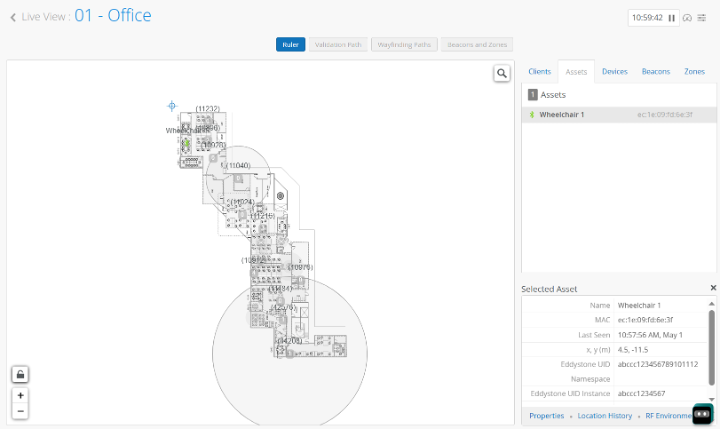Image resolution: width=720 pixels, height=430 pixels.
Task: Open the Properties link
Action: click(546, 415)
